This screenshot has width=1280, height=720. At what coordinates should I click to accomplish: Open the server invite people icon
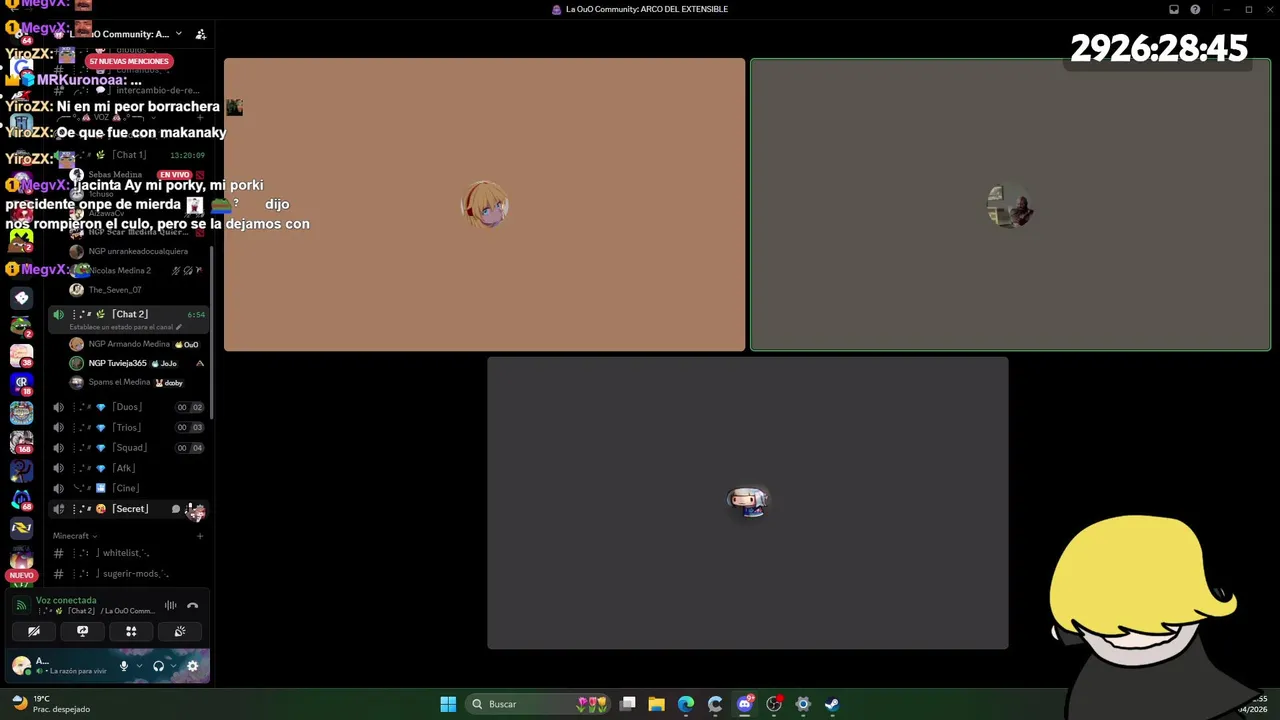click(x=200, y=34)
